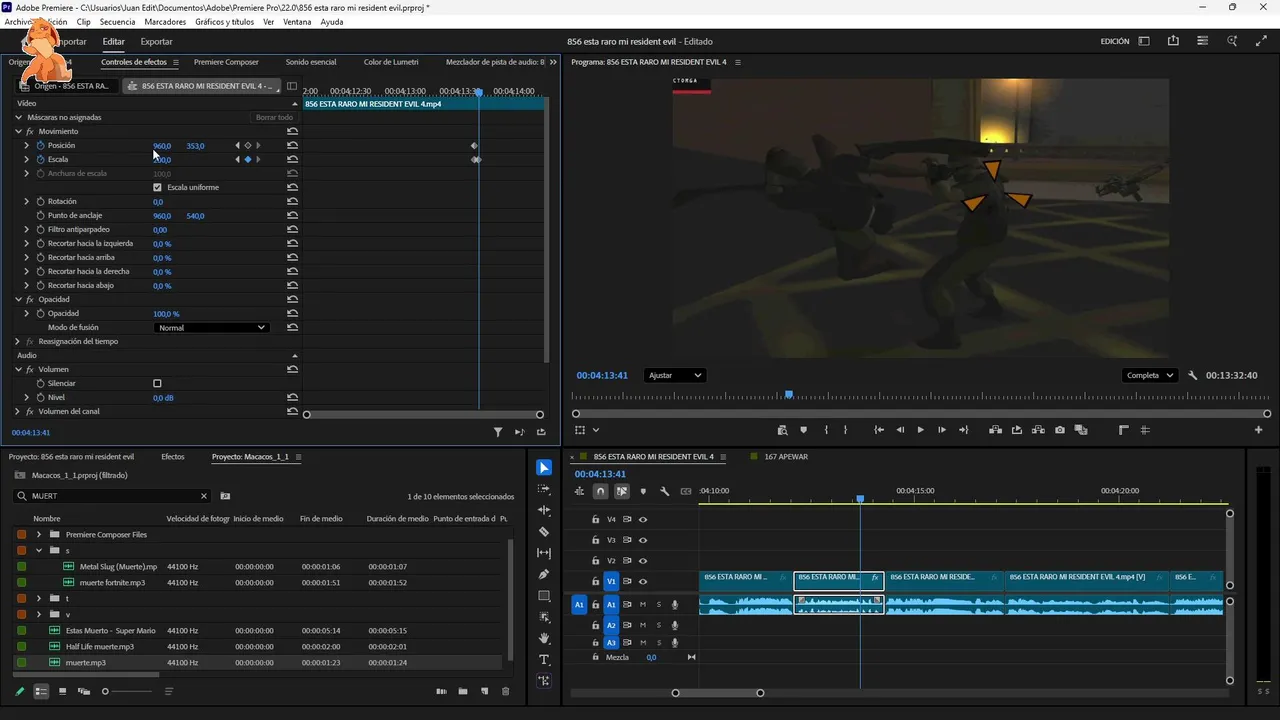Open the Secuencia menu
This screenshot has width=1280, height=720.
tap(117, 21)
